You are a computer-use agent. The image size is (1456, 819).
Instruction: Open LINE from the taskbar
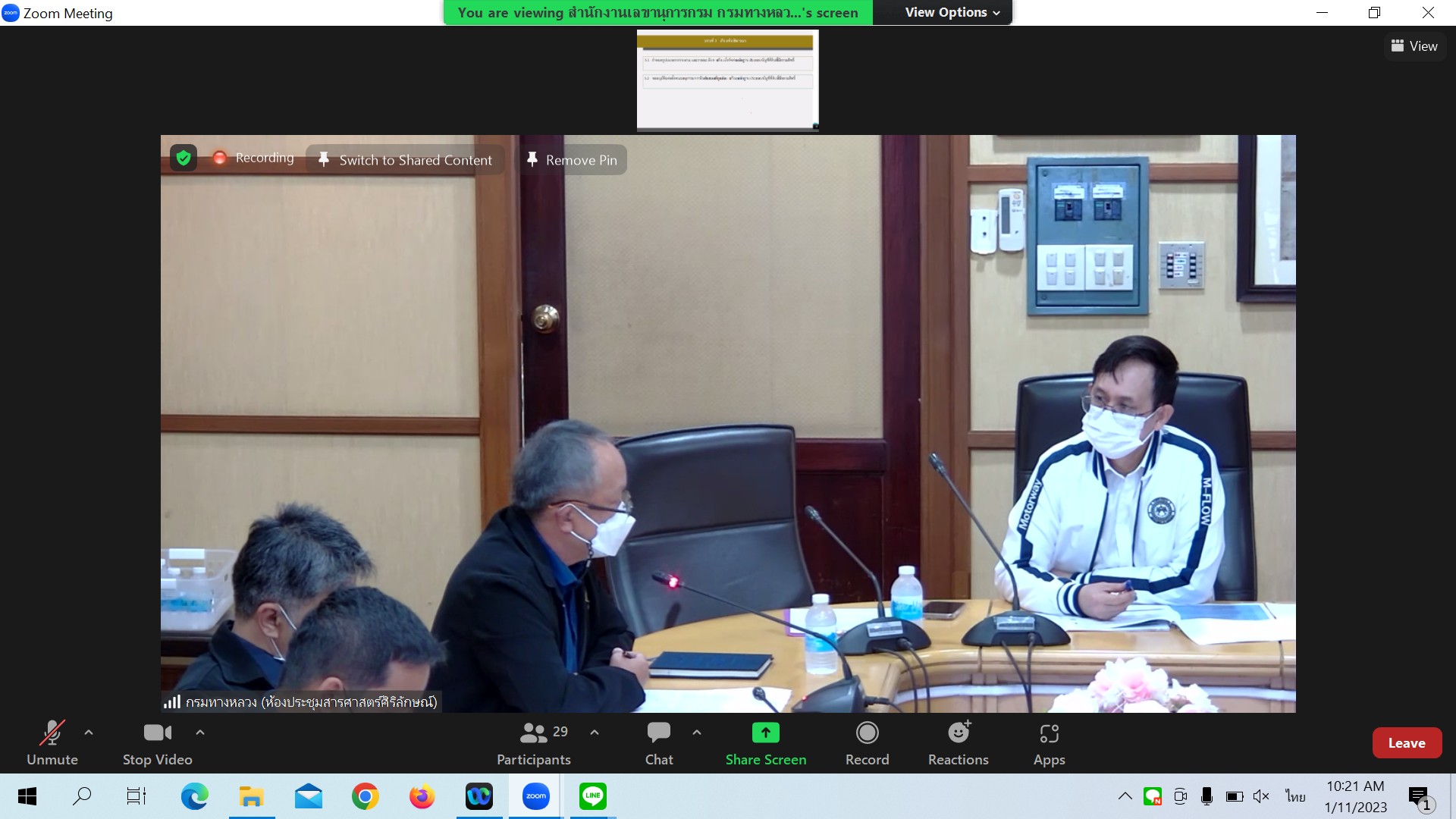[x=592, y=796]
